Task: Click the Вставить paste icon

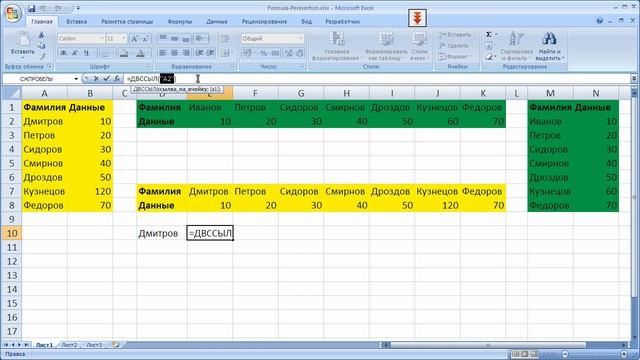Action: click(23, 40)
